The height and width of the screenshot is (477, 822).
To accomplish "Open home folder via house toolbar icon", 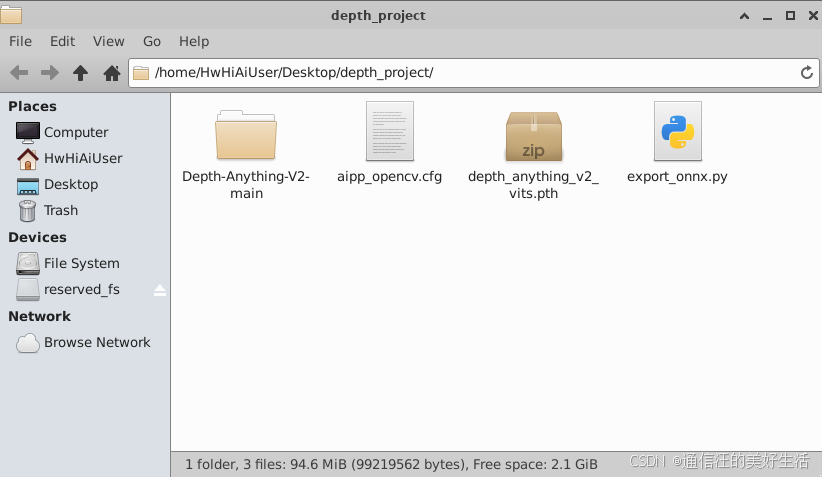I will 112,73.
